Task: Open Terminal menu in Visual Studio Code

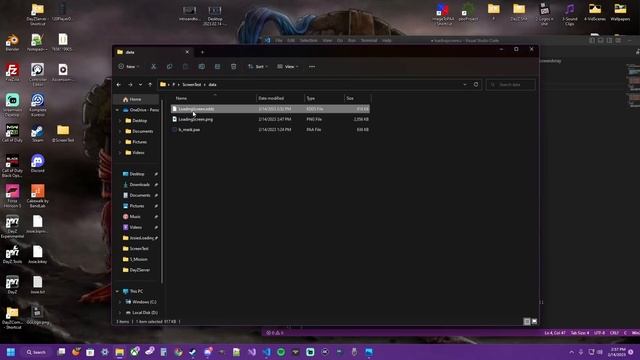Action: [x=369, y=40]
